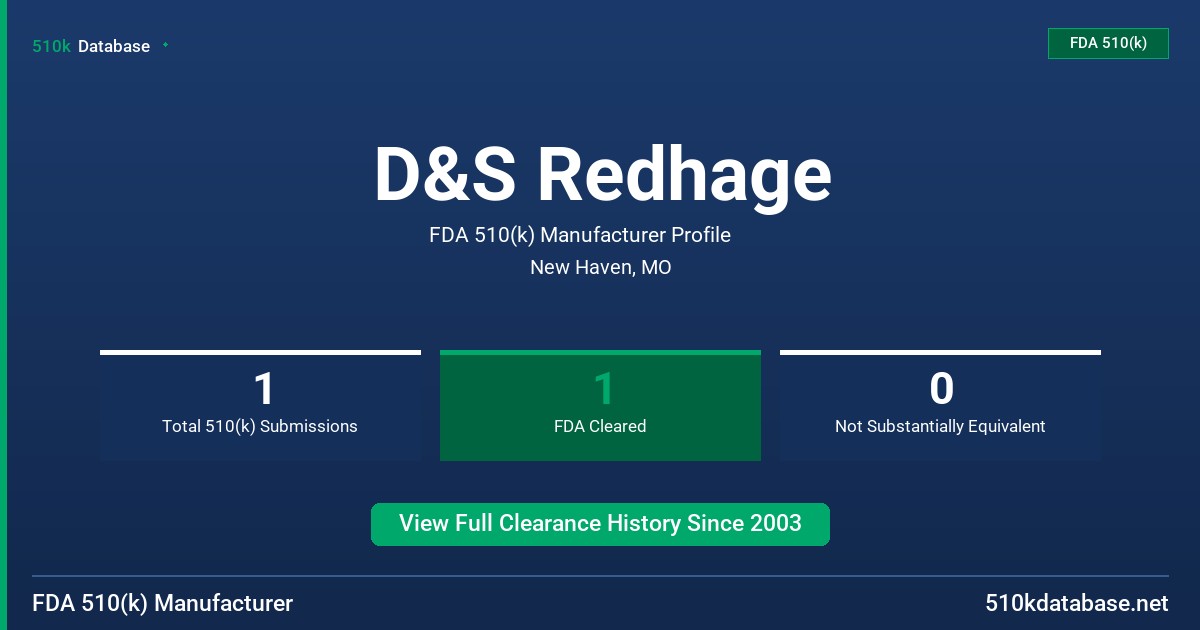Click the New Haven, MO location text

coord(600,267)
